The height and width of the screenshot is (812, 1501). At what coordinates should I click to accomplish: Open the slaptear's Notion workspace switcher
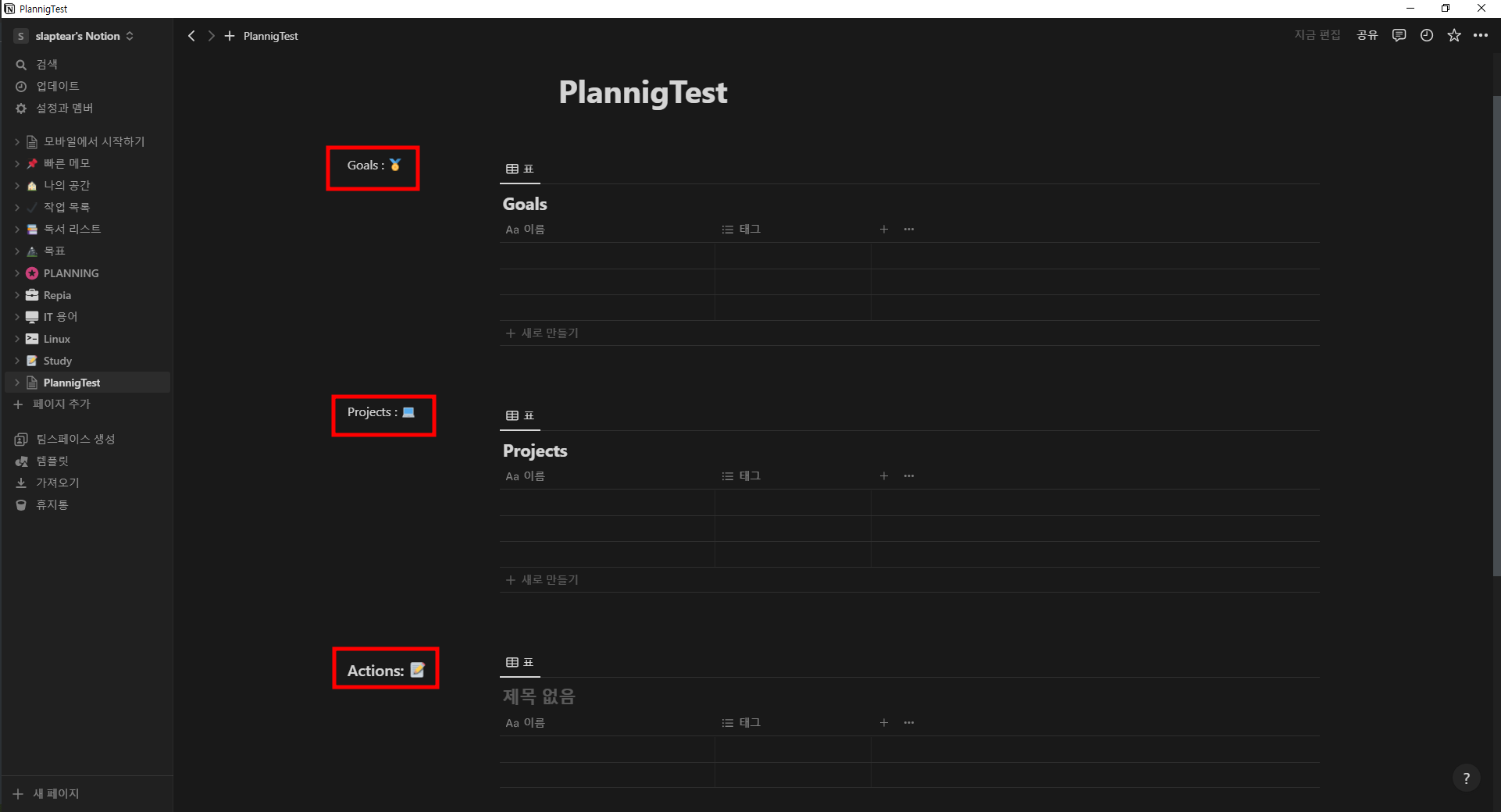click(x=76, y=36)
